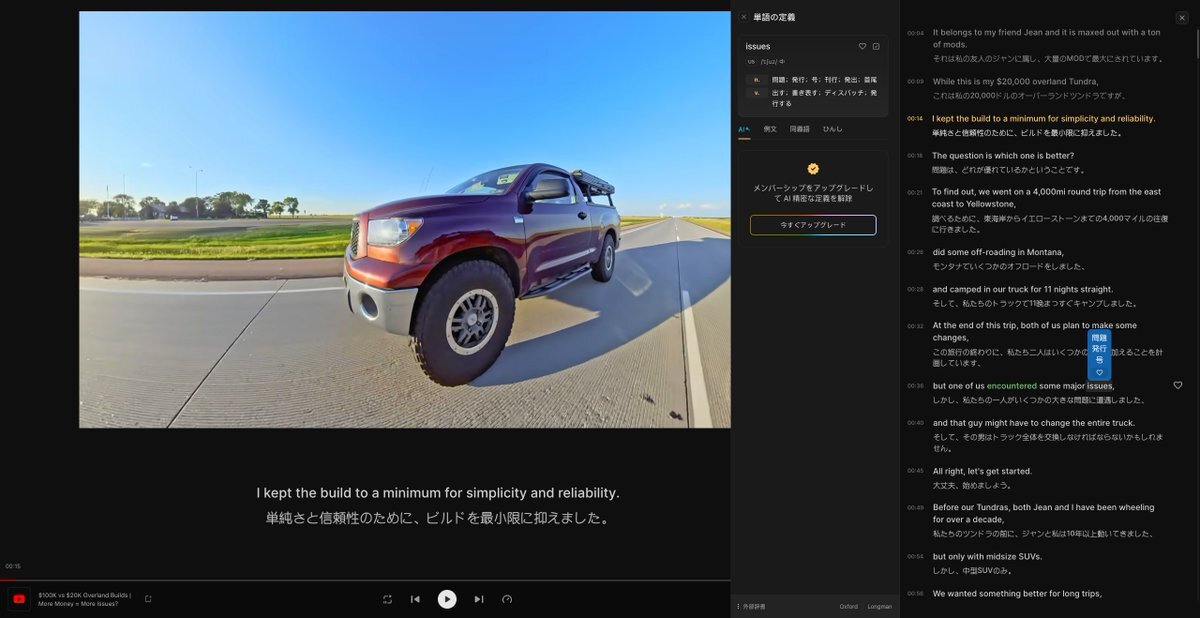Screen dimensions: 1200x618
Task: Jump to the 00:45 transcript timestamp
Action: 915,471
